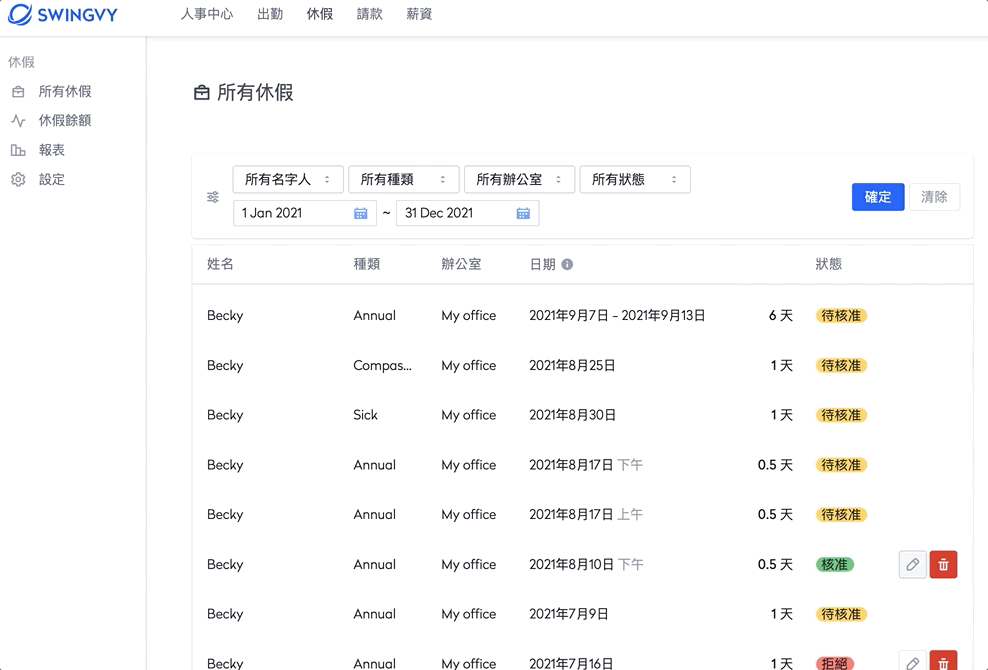988x670 pixels.
Task: Click the 清除 button
Action: pos(934,197)
